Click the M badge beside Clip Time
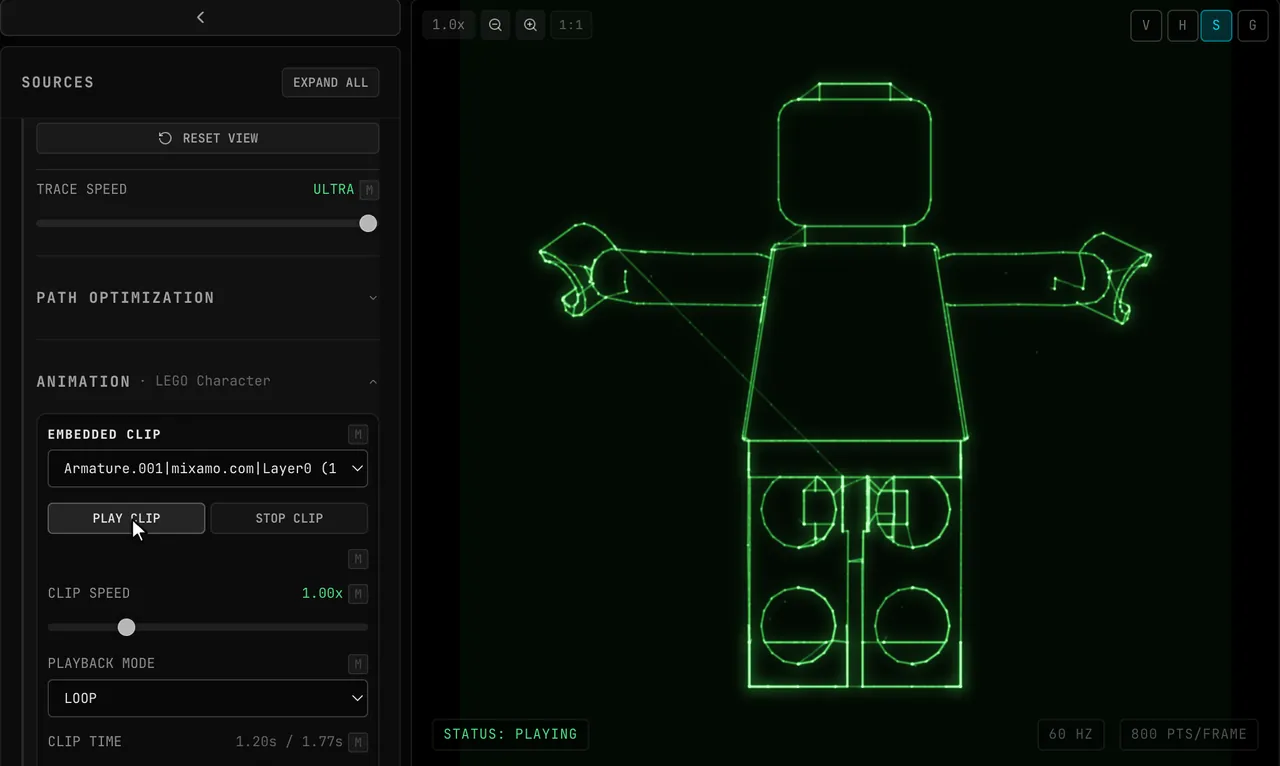This screenshot has width=1280, height=766. click(x=358, y=742)
